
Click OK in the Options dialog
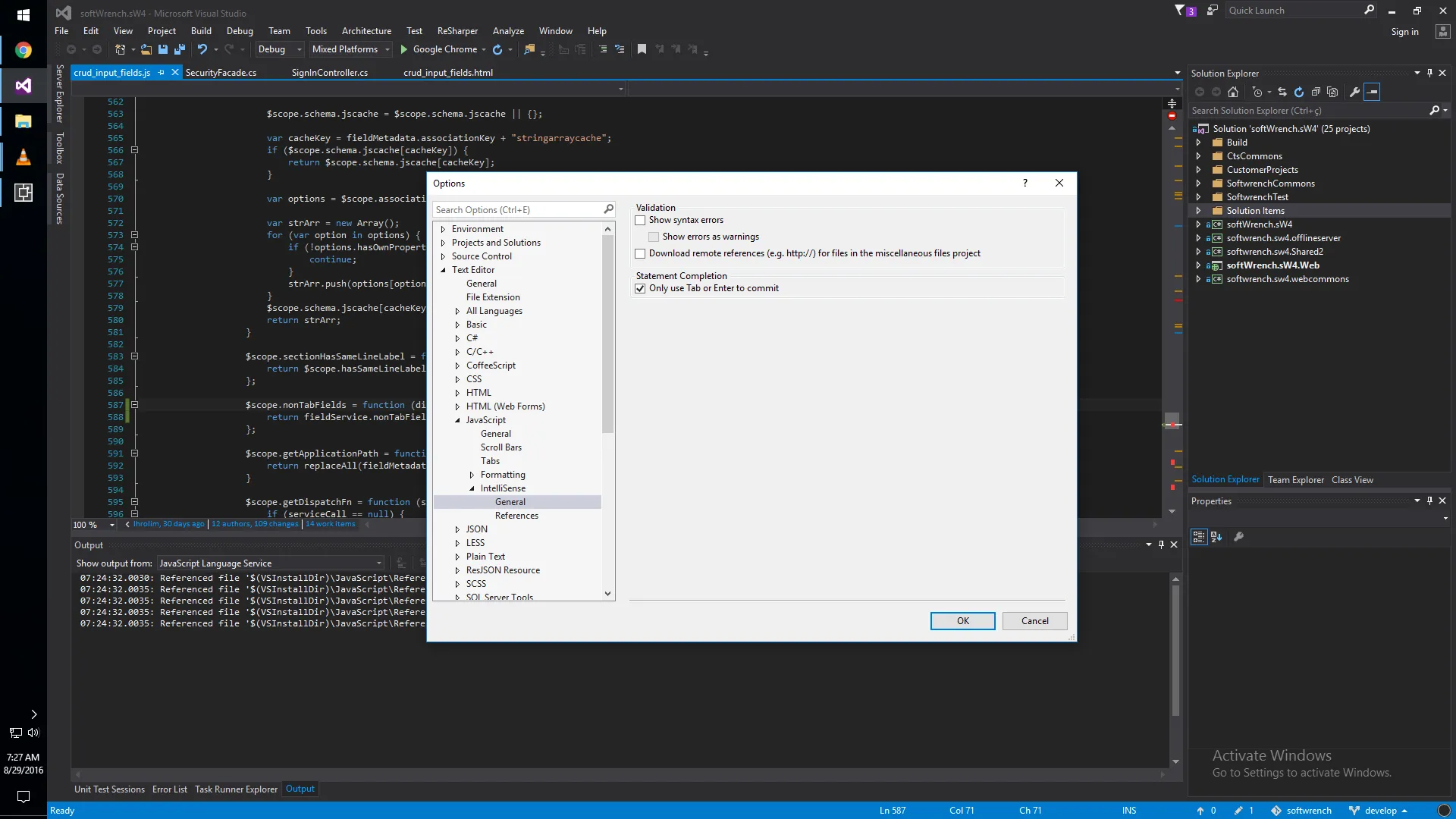tap(962, 621)
